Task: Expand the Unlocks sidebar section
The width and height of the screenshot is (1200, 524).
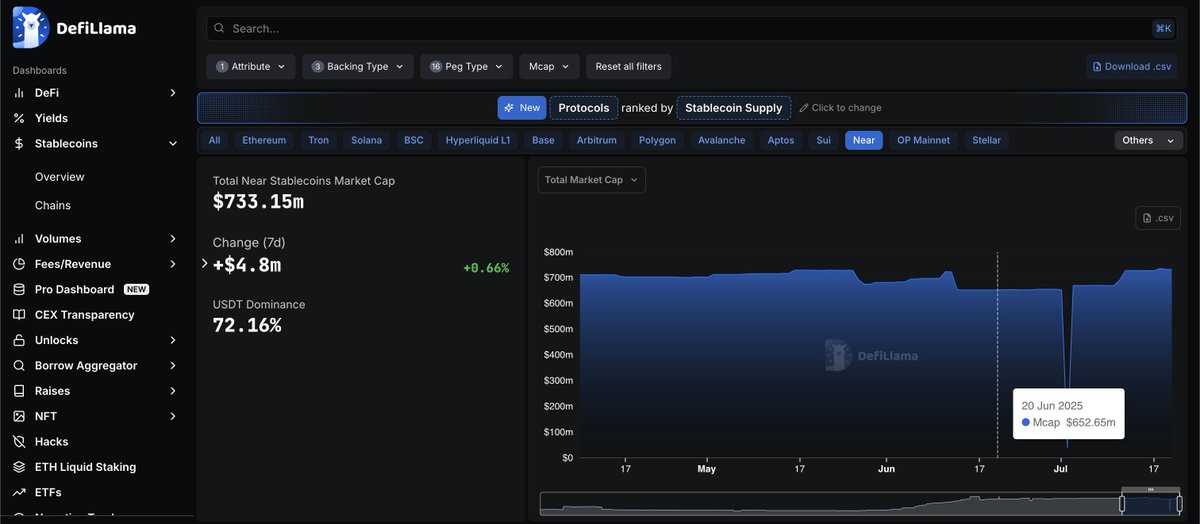Action: pos(173,340)
